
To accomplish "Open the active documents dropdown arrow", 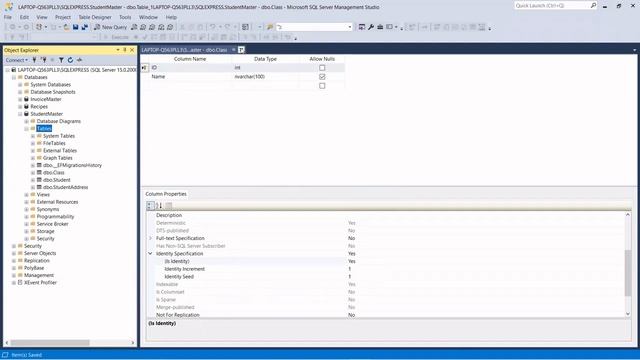I will (634, 50).
